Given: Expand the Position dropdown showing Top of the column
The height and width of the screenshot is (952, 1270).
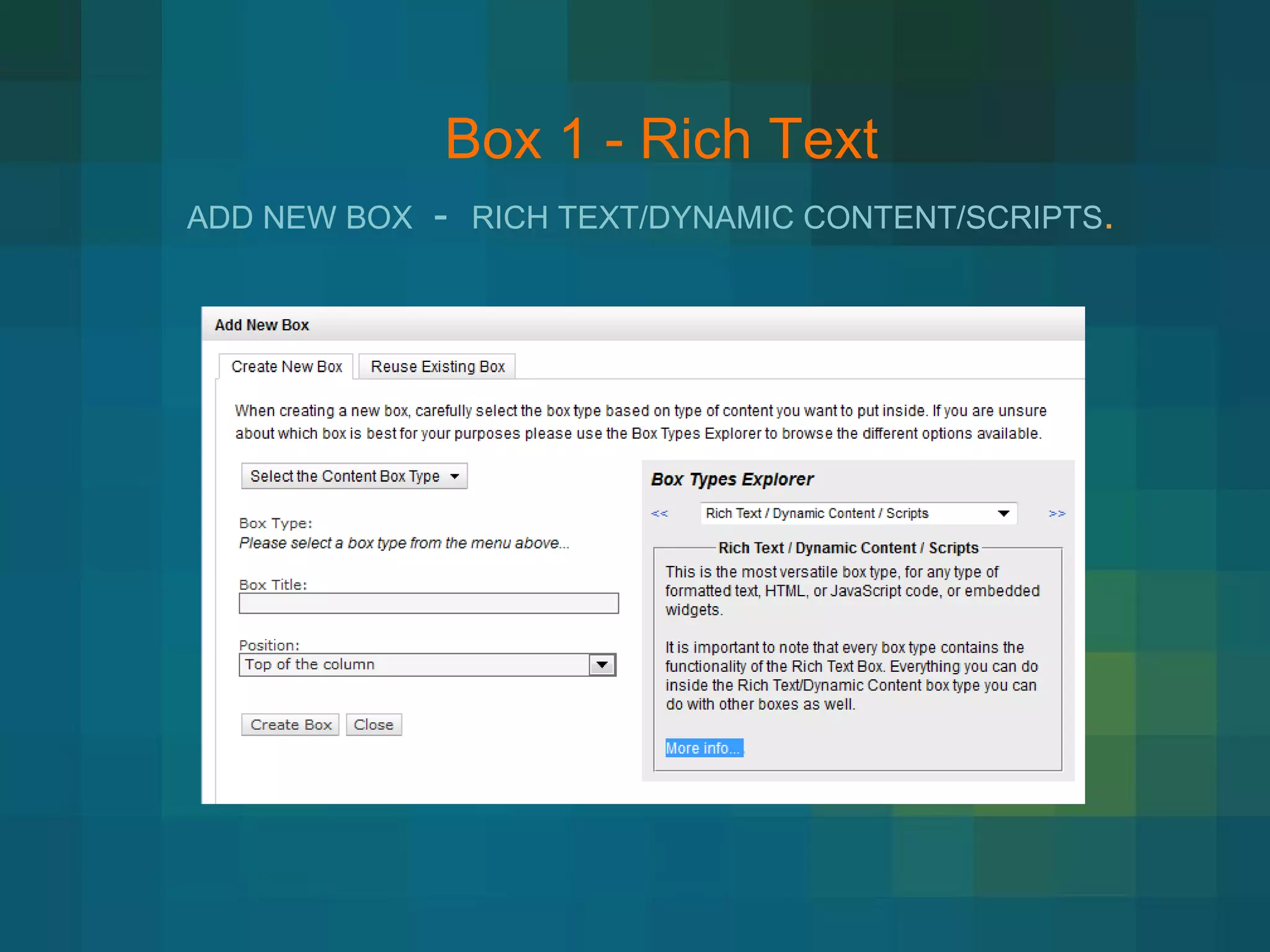Looking at the screenshot, I should tap(427, 664).
